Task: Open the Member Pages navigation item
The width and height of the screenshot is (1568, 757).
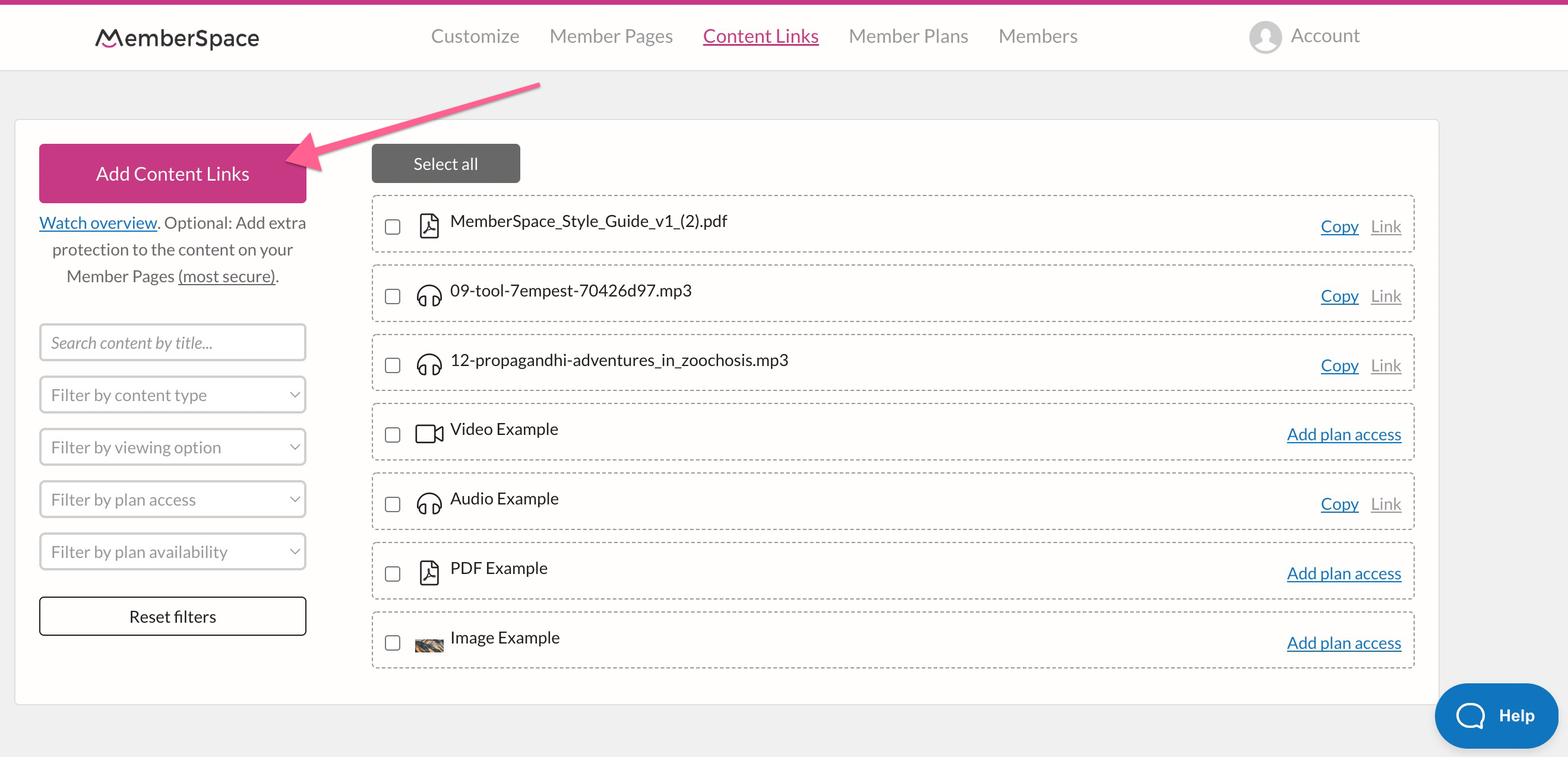Action: [x=611, y=36]
